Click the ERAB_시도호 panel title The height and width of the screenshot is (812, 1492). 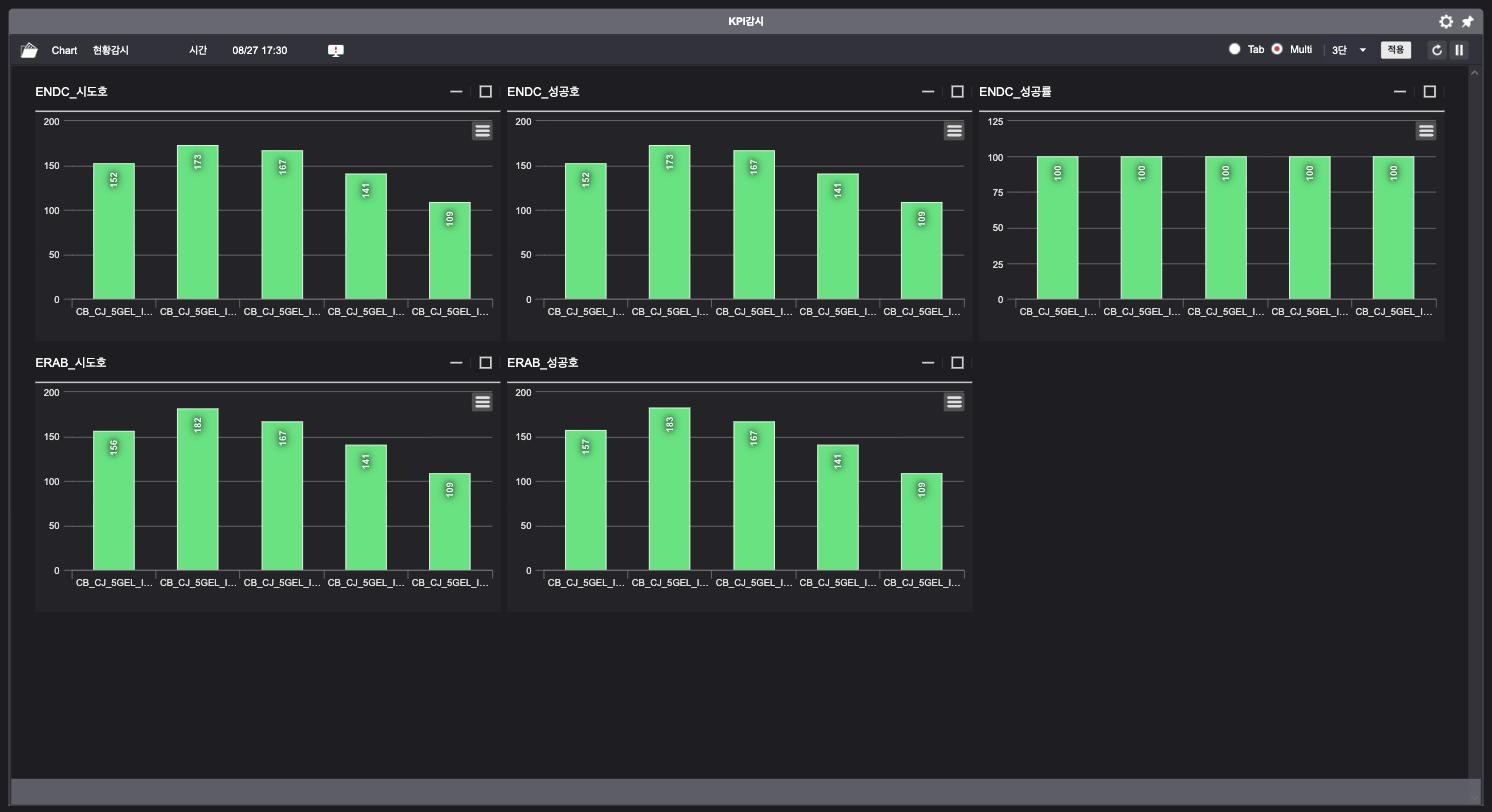pyautogui.click(x=71, y=363)
